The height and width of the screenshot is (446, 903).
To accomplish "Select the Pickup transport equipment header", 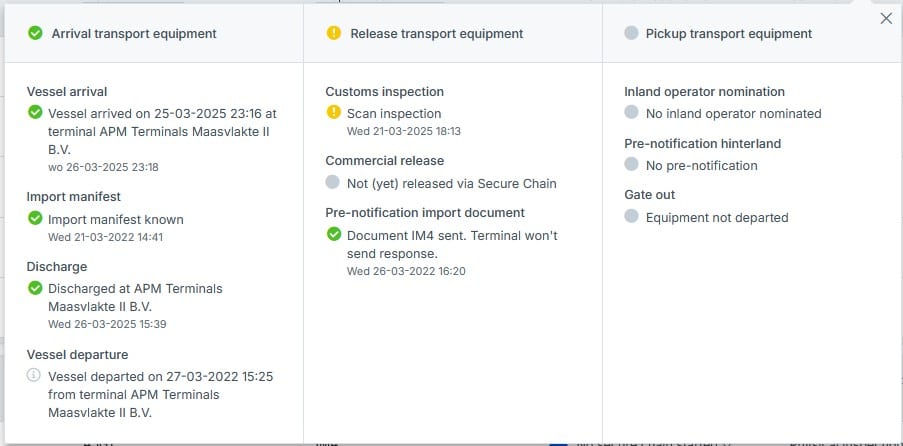I will (x=729, y=34).
